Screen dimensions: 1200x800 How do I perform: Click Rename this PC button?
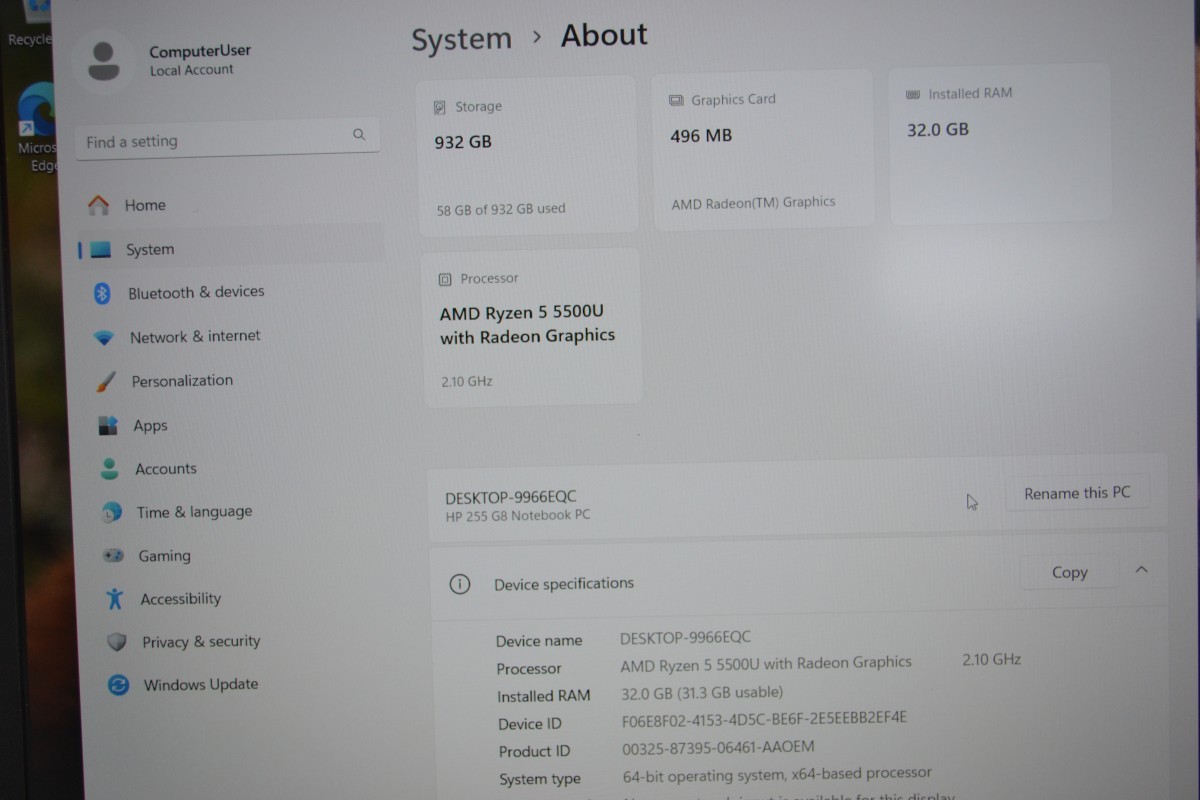click(1077, 493)
